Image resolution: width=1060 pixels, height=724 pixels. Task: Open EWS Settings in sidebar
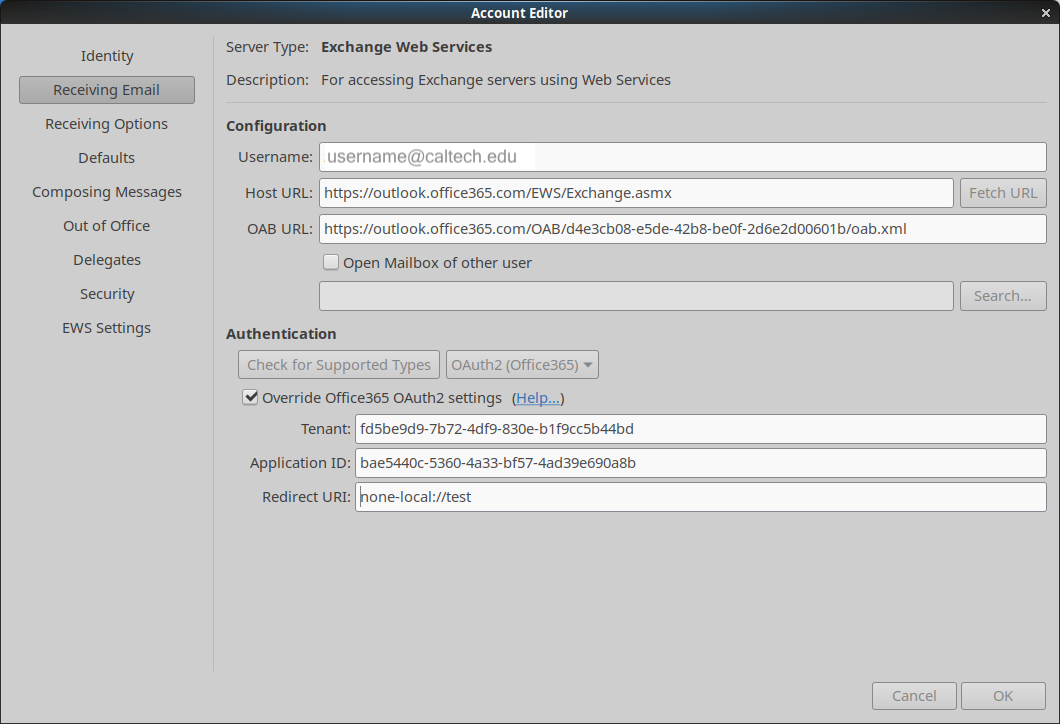pyautogui.click(x=107, y=328)
